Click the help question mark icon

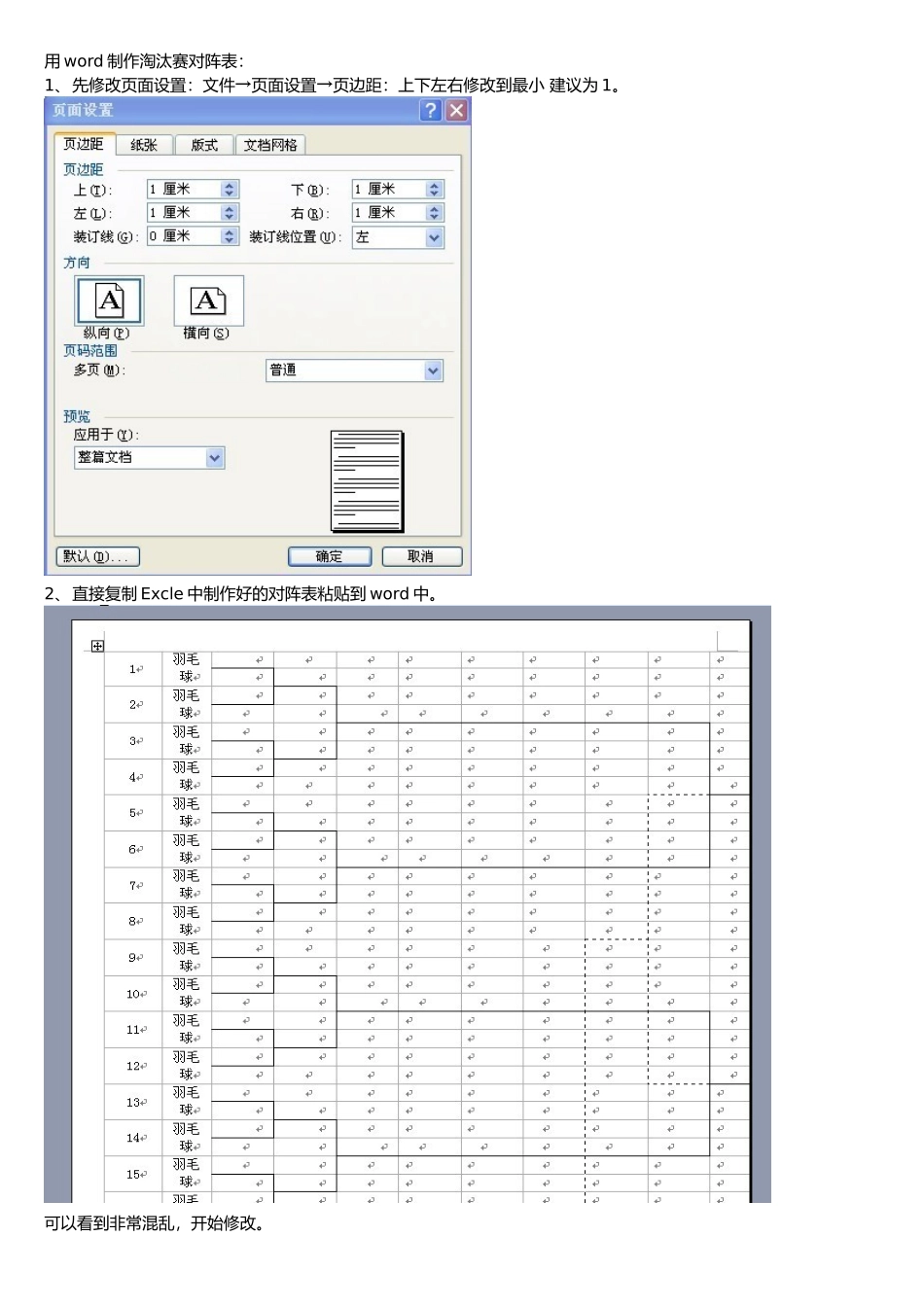coord(430,110)
